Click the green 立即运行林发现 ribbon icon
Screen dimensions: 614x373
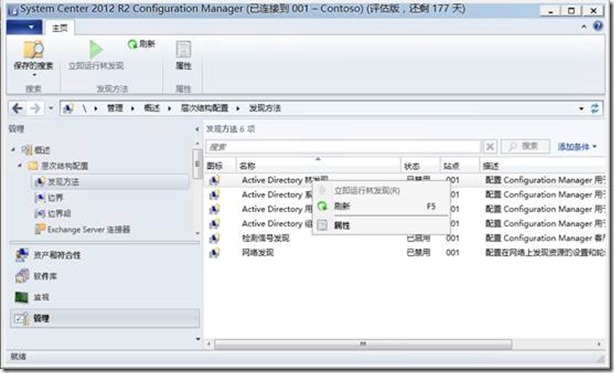coord(96,49)
